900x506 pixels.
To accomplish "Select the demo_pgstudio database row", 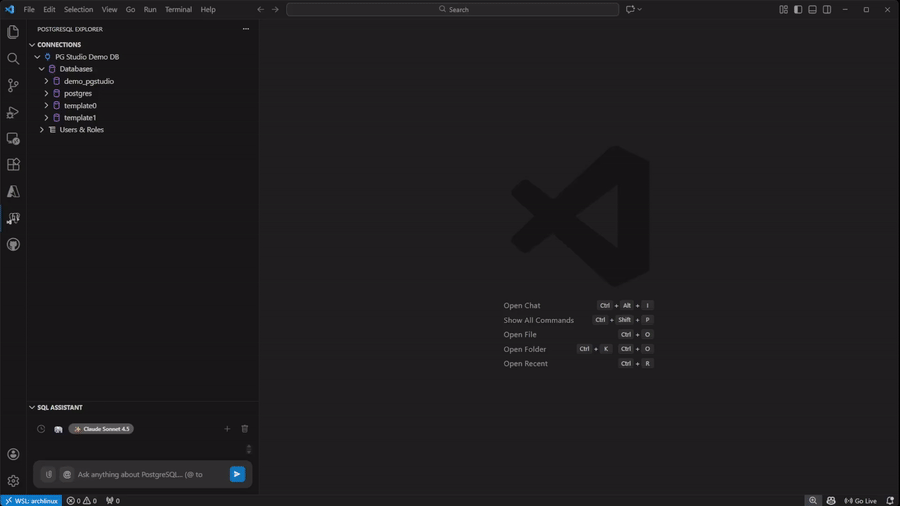I will tap(142, 81).
